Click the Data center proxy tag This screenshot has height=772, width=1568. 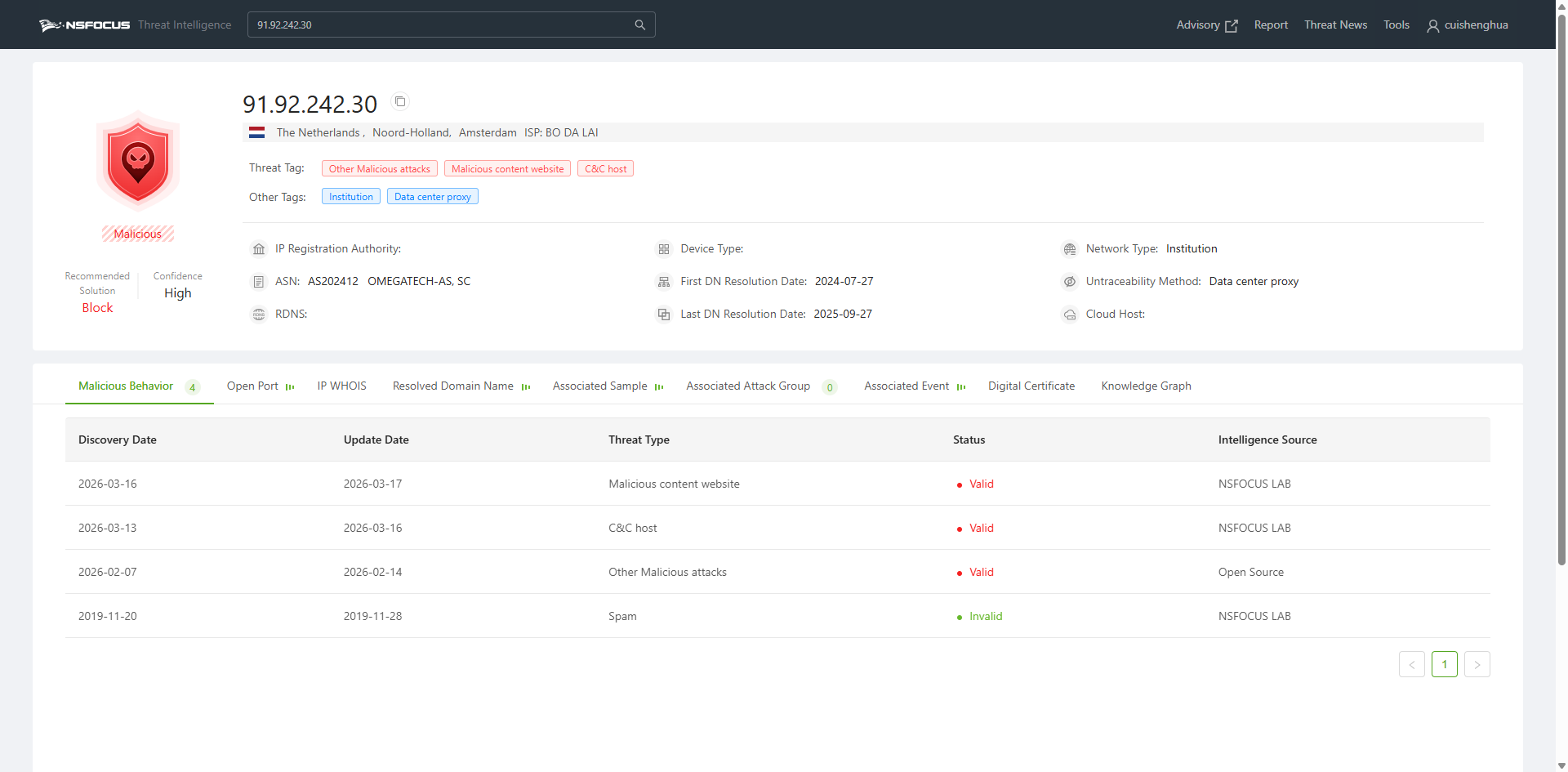tap(432, 197)
